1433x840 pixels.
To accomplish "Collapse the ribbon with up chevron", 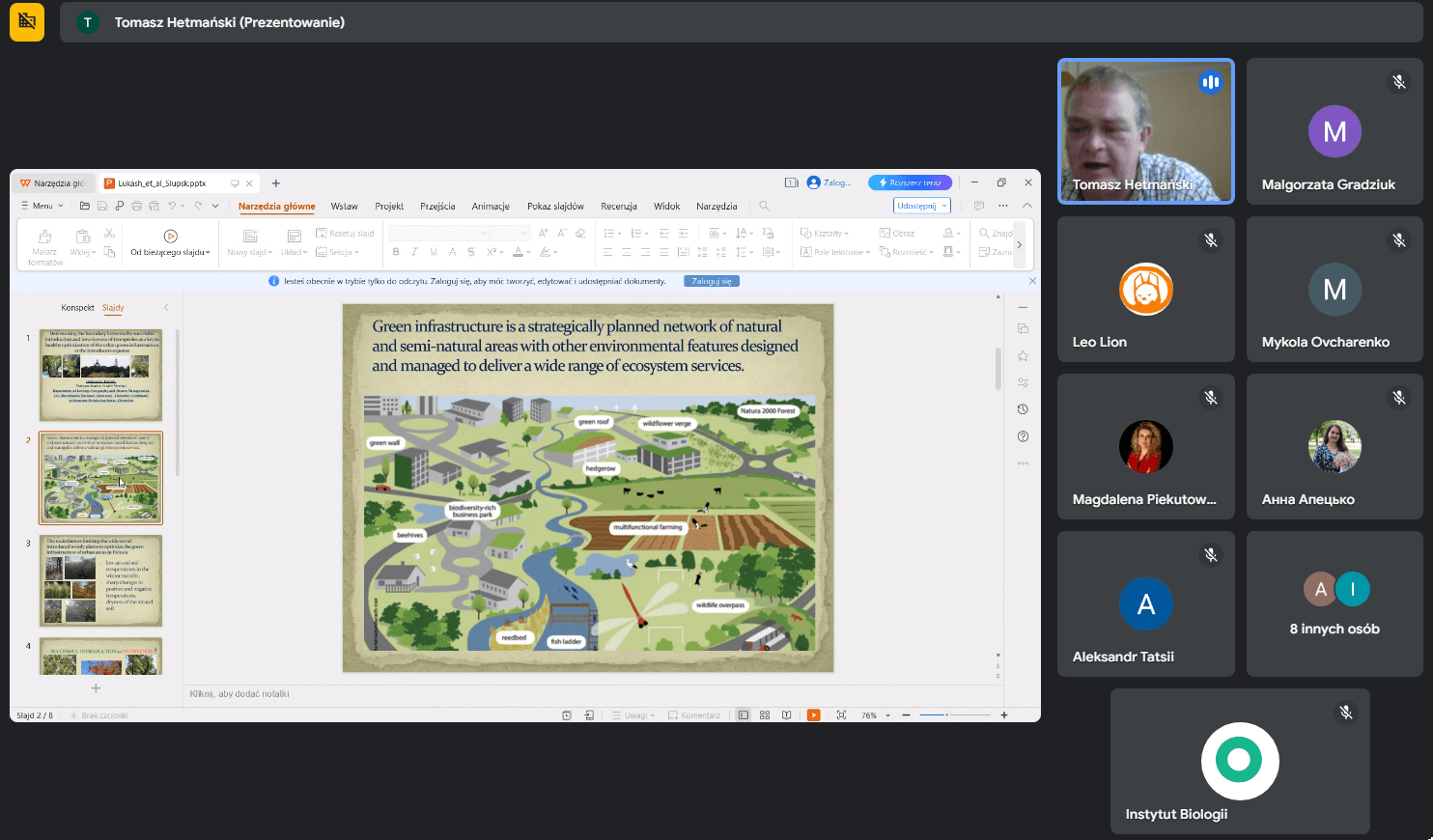I will (x=1027, y=206).
